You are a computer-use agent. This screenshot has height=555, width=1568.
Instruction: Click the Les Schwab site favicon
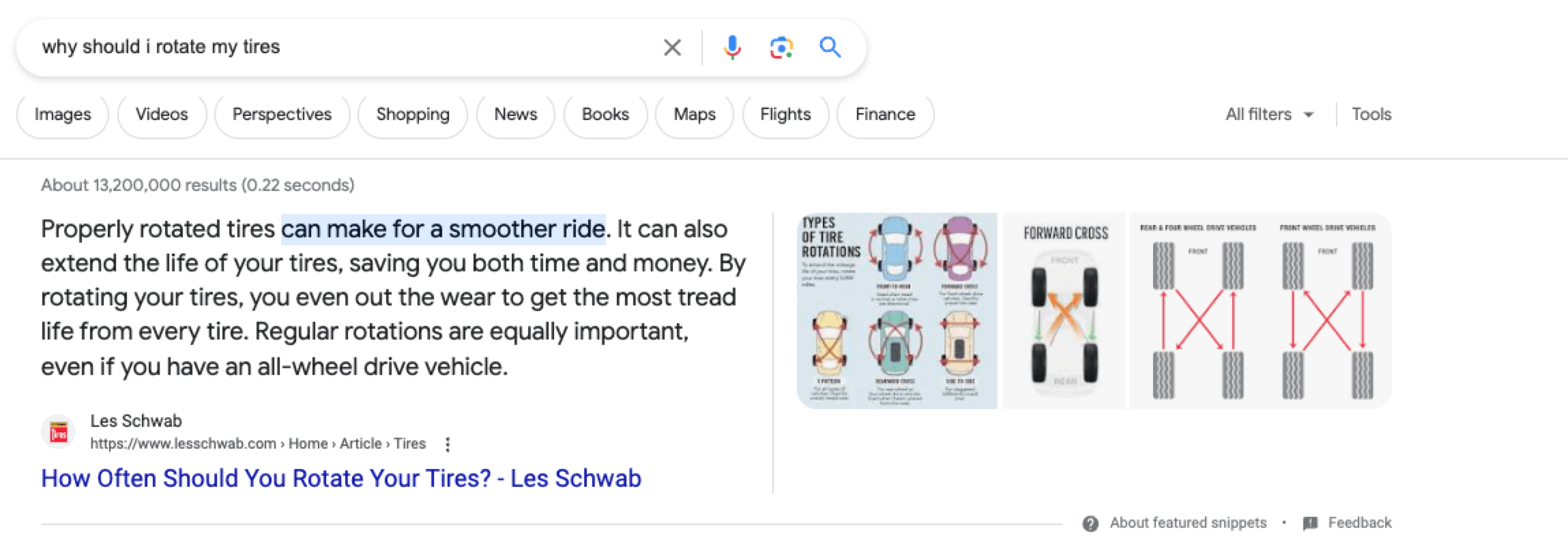[x=59, y=432]
